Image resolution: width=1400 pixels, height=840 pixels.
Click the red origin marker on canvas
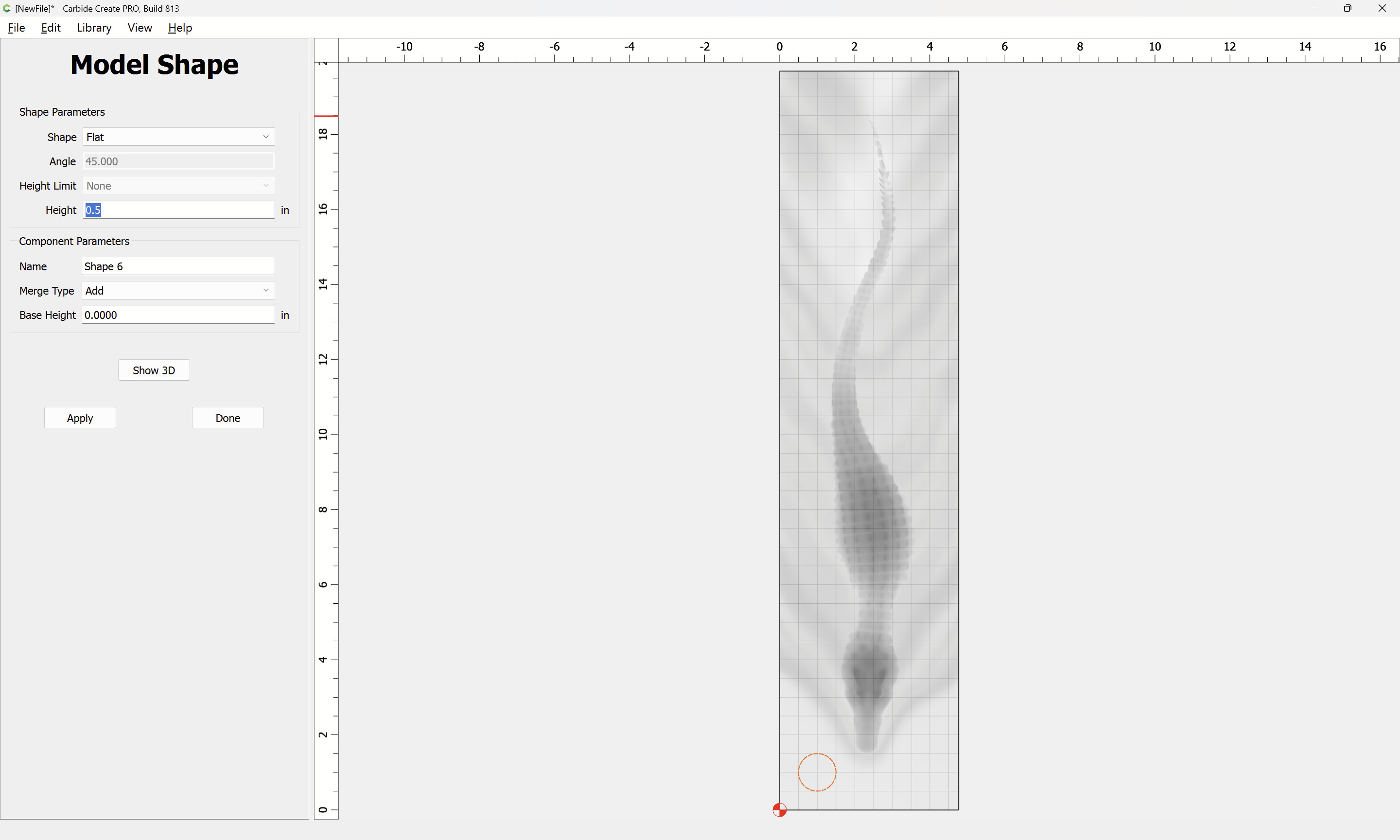[x=779, y=810]
